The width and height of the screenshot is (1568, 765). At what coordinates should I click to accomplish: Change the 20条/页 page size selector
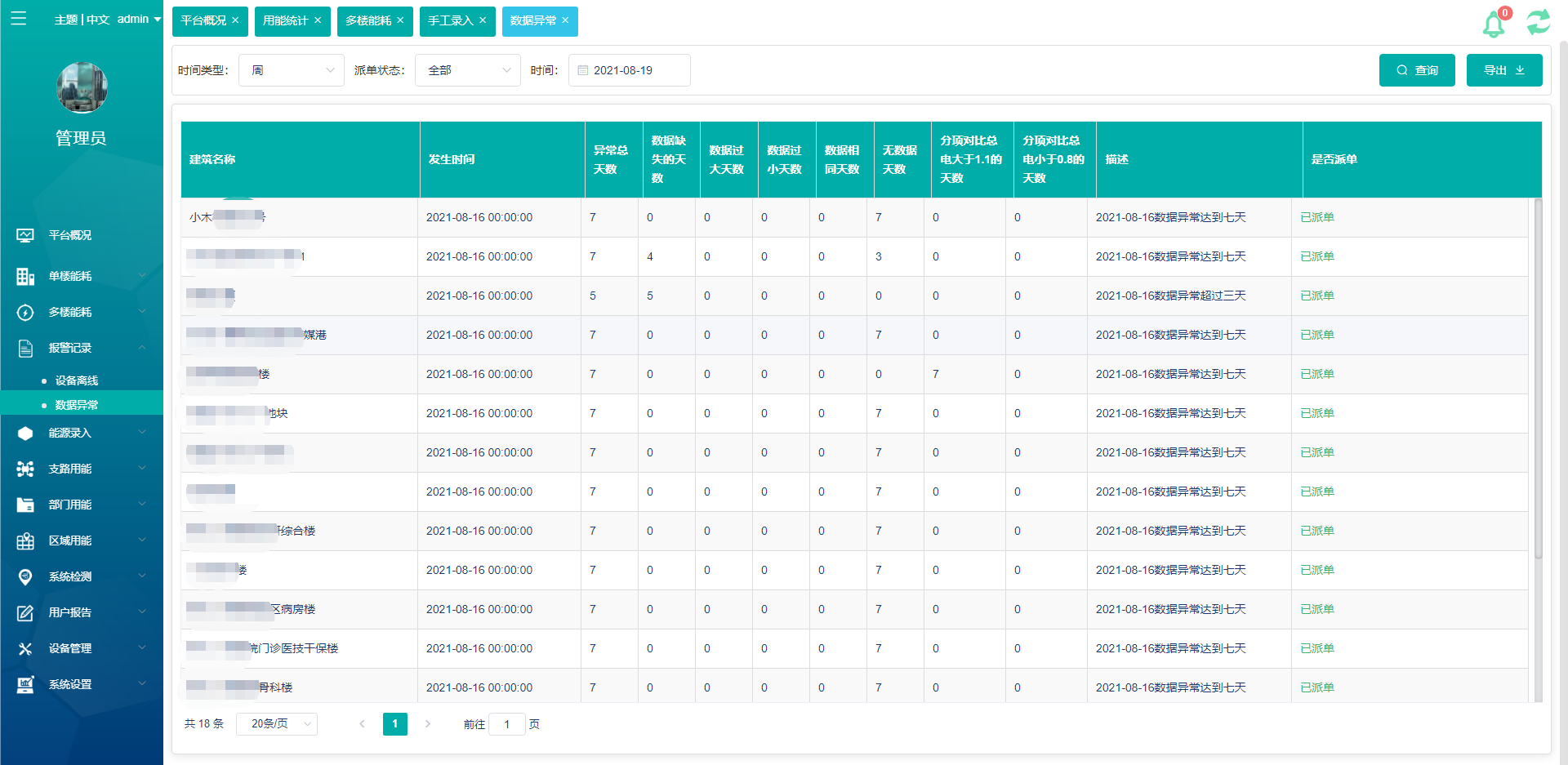(276, 723)
